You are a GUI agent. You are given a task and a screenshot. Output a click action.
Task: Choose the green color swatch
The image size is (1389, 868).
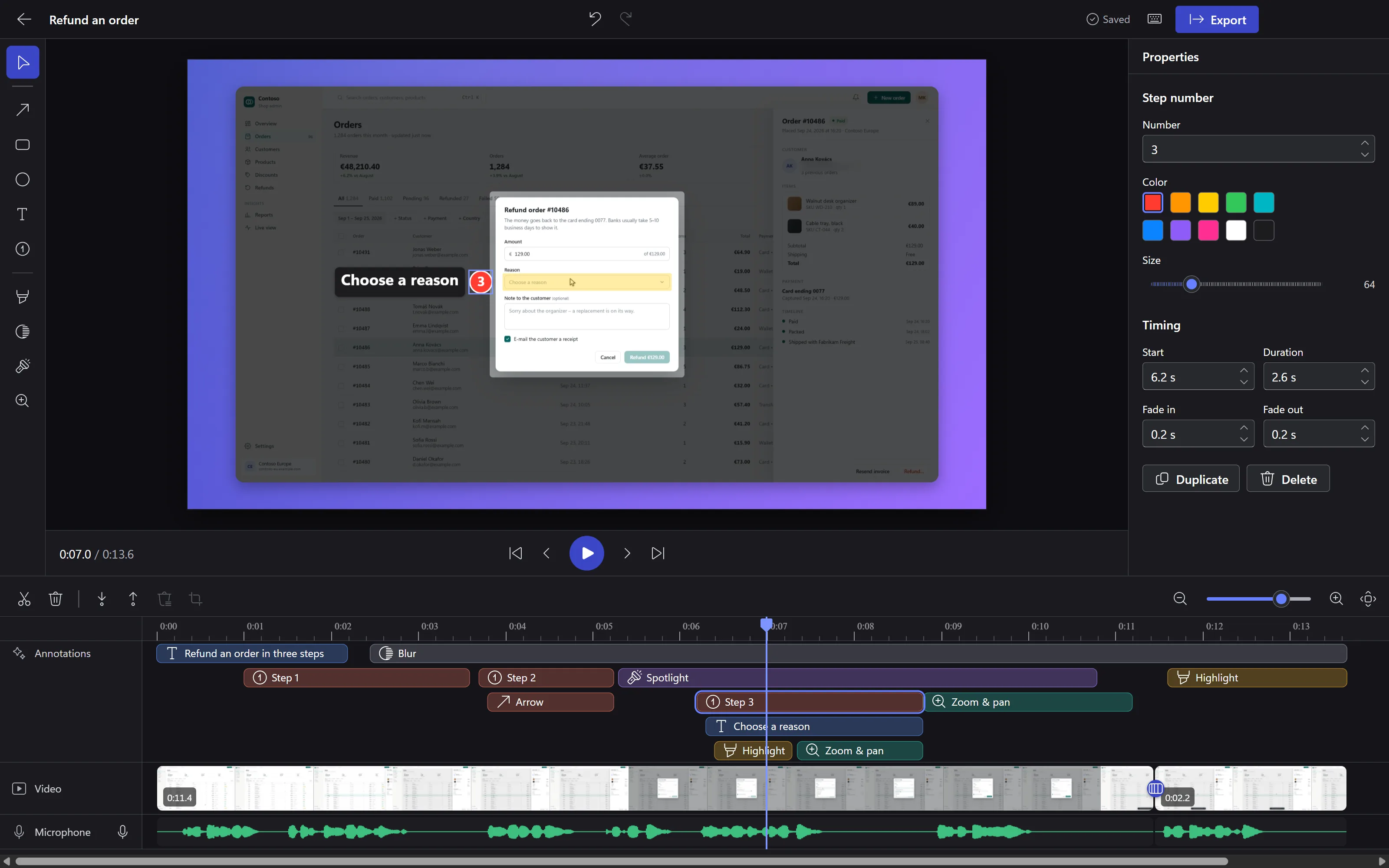click(x=1236, y=203)
